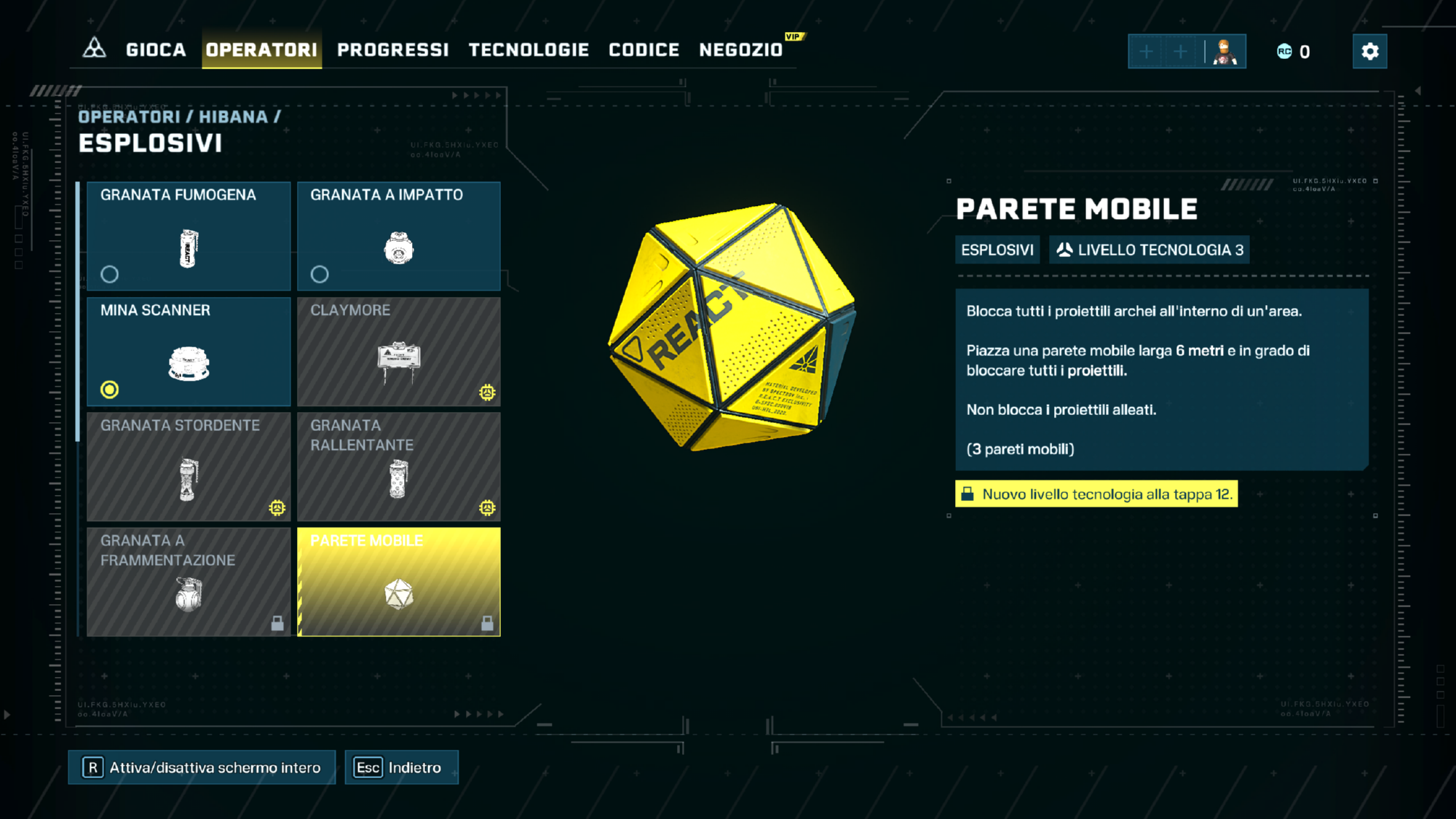Click the stun grenade icon
Screen dimensions: 1456x819
point(189,479)
